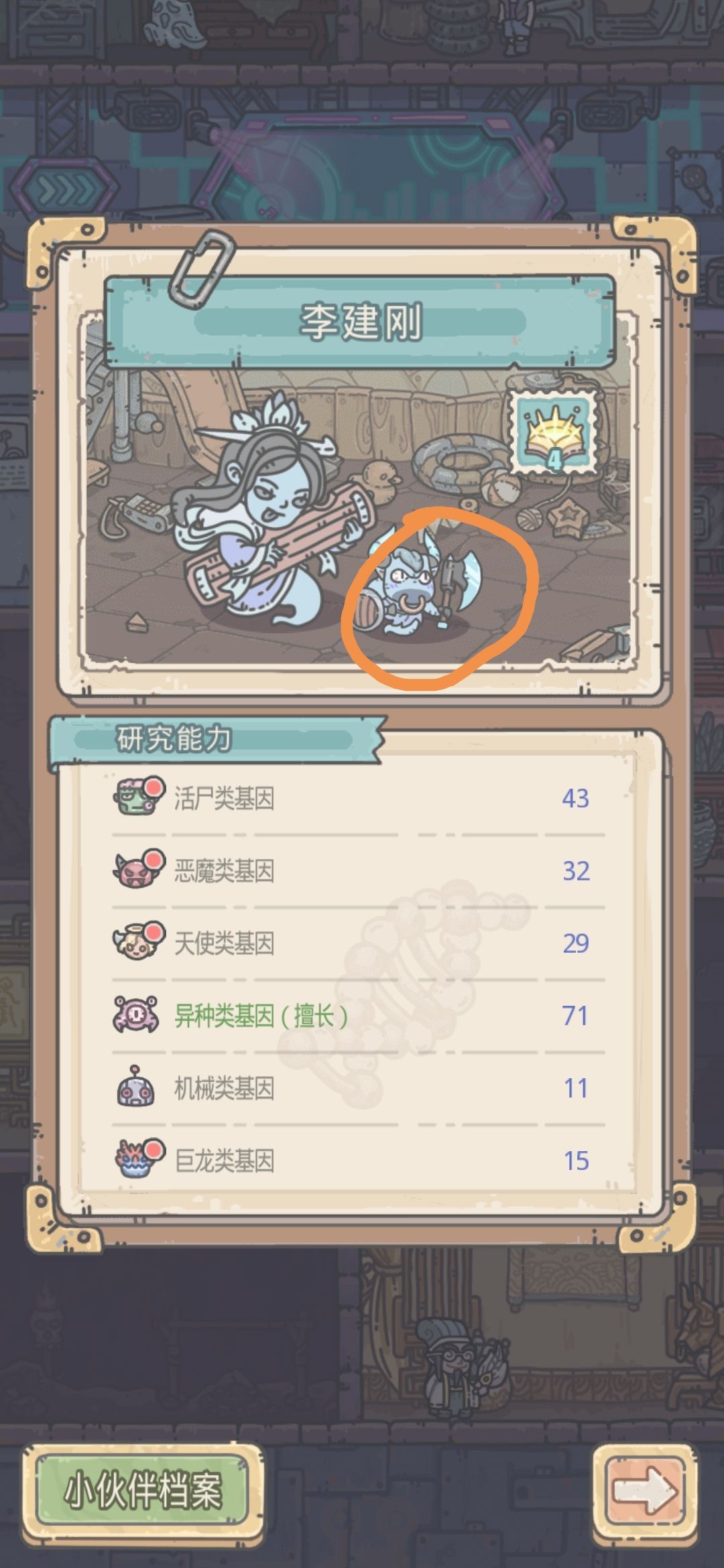Screen dimensions: 724x1568
Task: Tap the dragon gene icon
Action: (x=137, y=1159)
